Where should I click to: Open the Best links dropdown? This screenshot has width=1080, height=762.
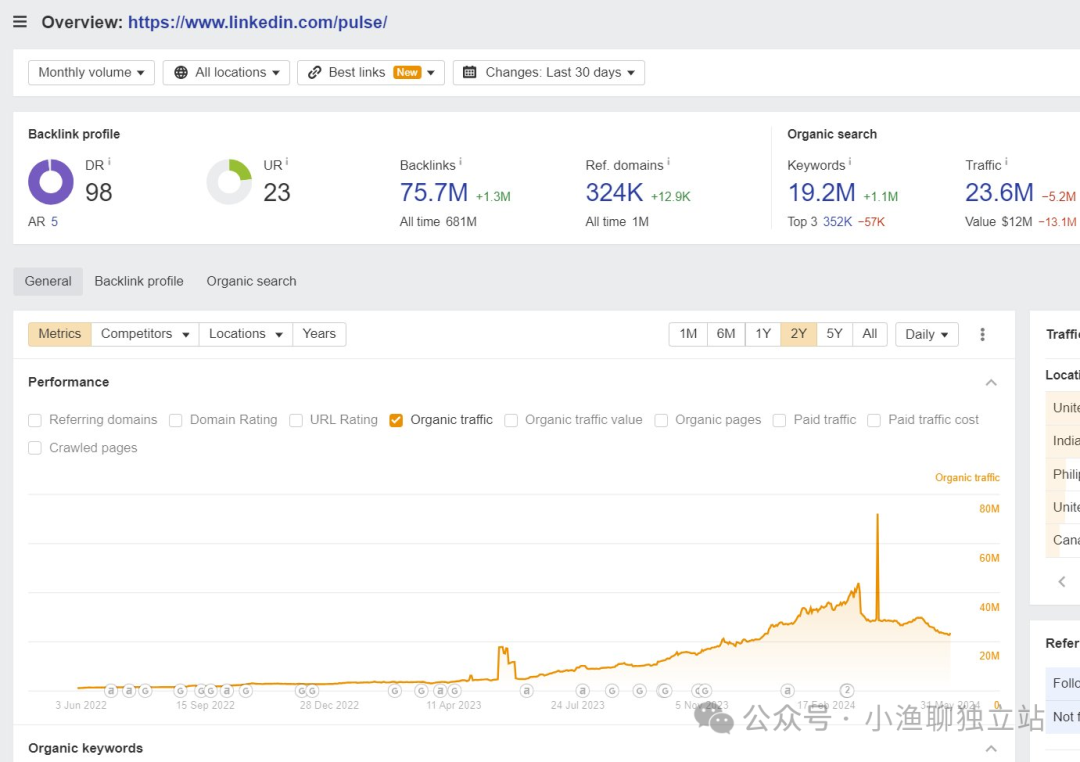[x=371, y=72]
